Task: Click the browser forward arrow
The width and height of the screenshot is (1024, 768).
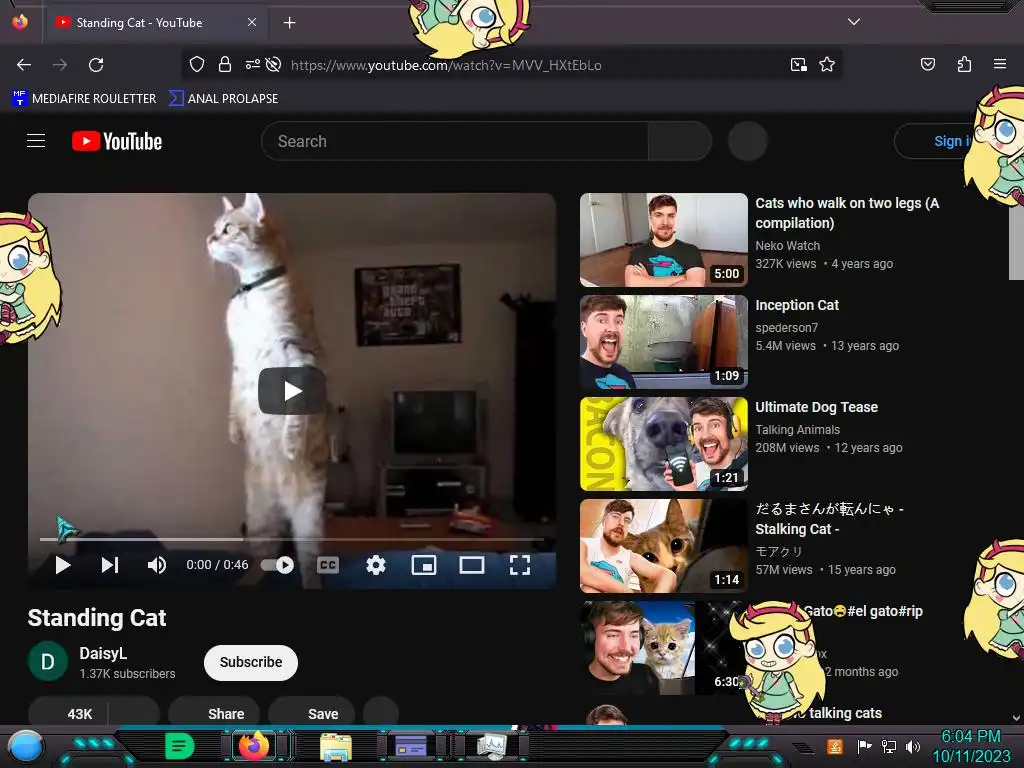Action: (60, 65)
